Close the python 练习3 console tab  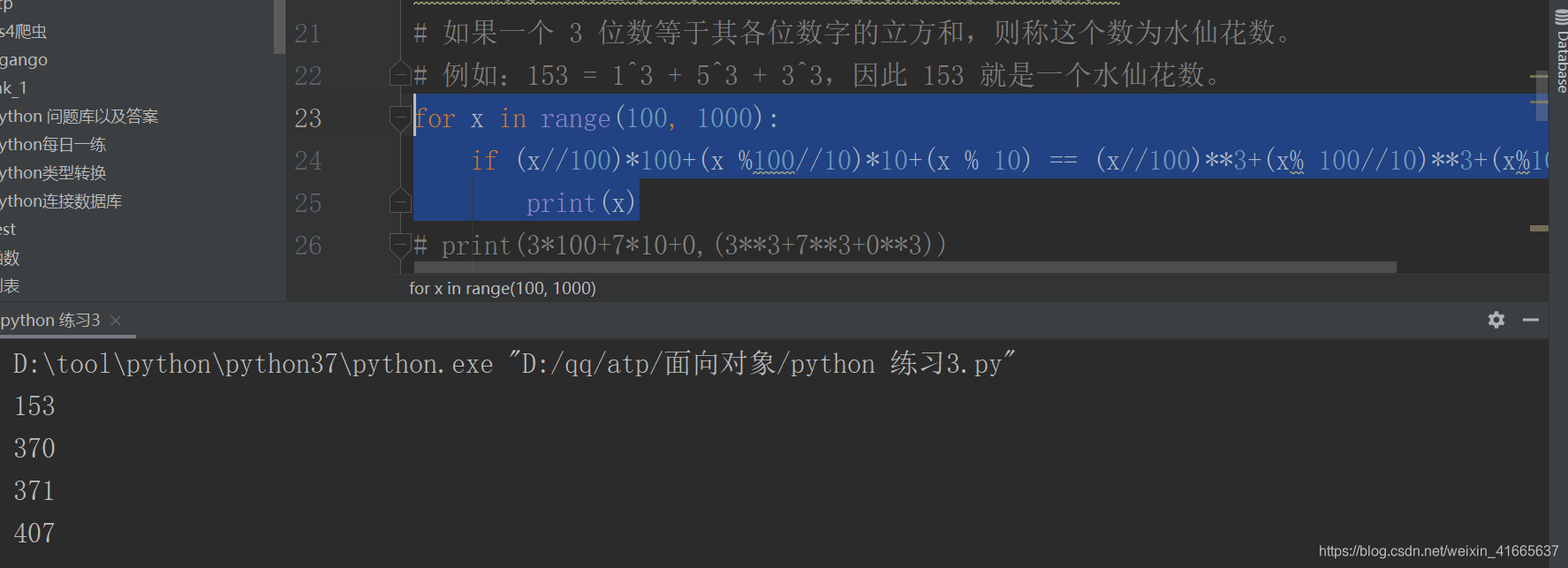(x=116, y=321)
